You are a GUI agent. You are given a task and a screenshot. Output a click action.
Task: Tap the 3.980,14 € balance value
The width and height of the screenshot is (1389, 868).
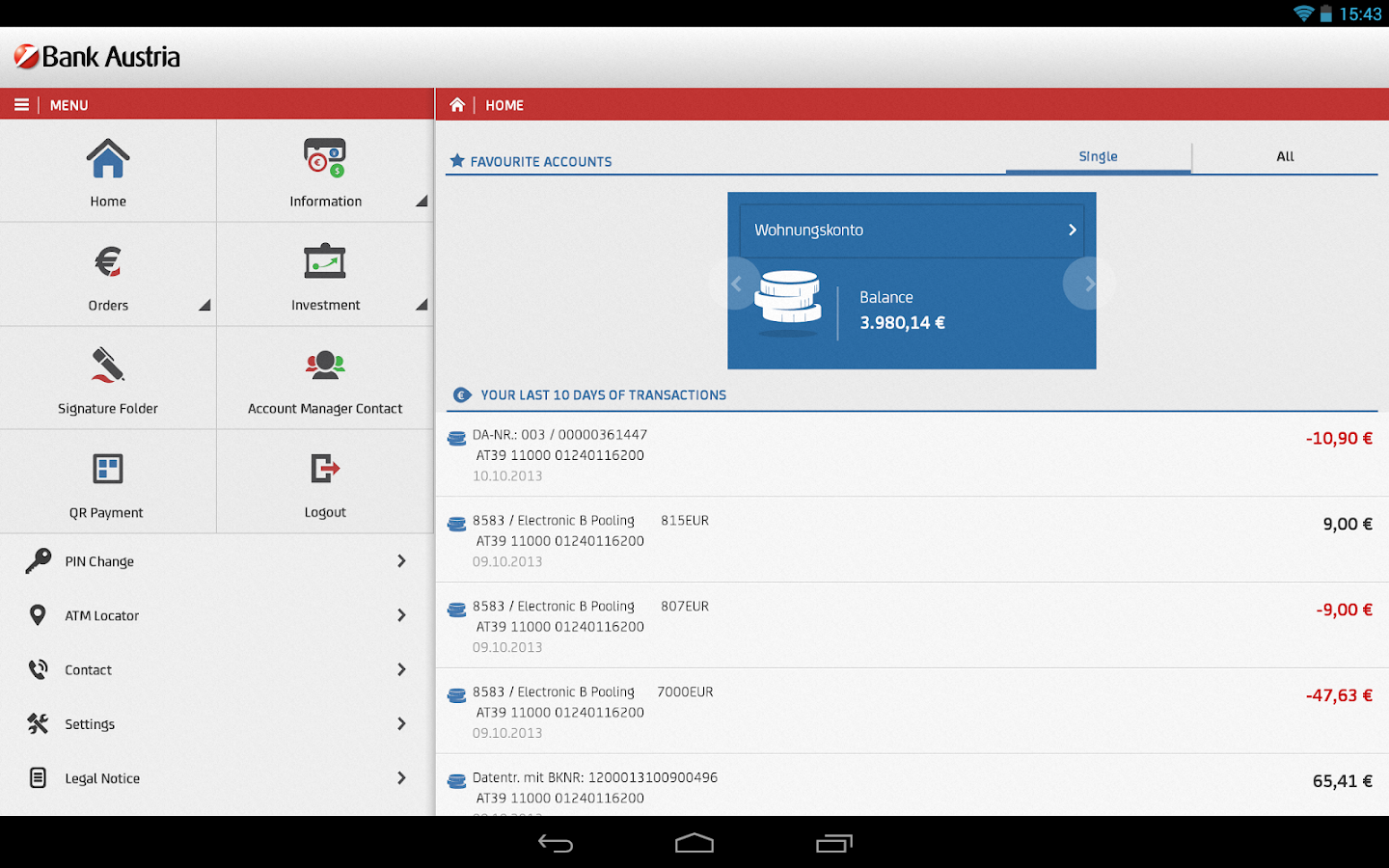(x=902, y=323)
